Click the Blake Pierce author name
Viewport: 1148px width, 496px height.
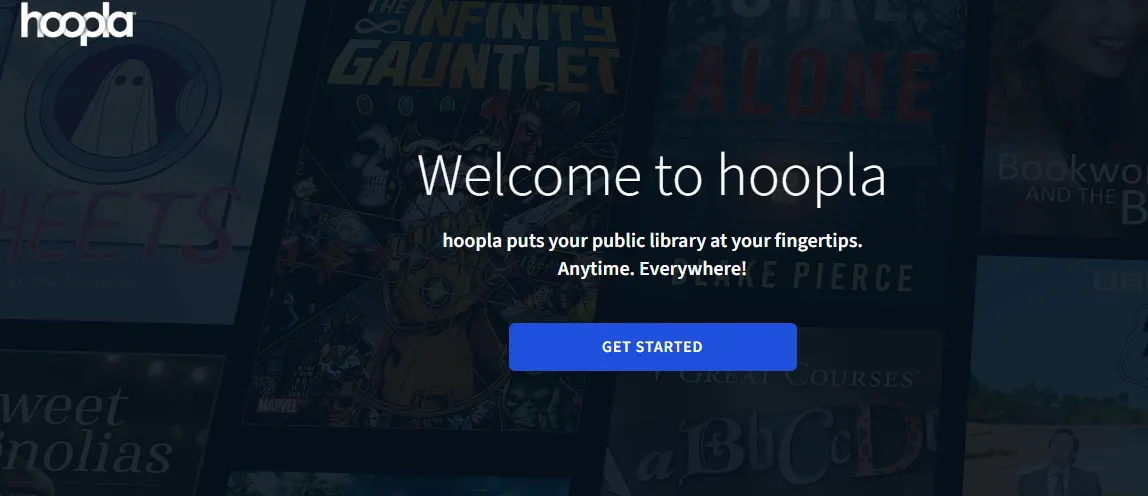click(794, 278)
